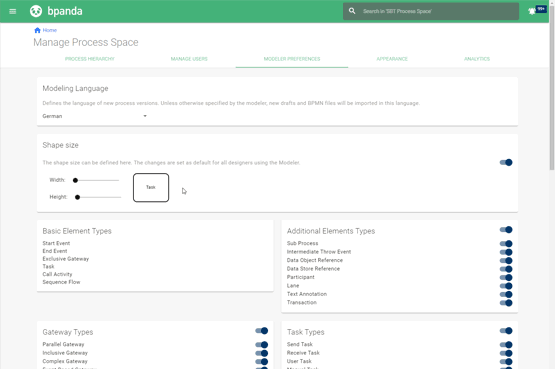Click the End Event text
555x369 pixels.
click(55, 251)
